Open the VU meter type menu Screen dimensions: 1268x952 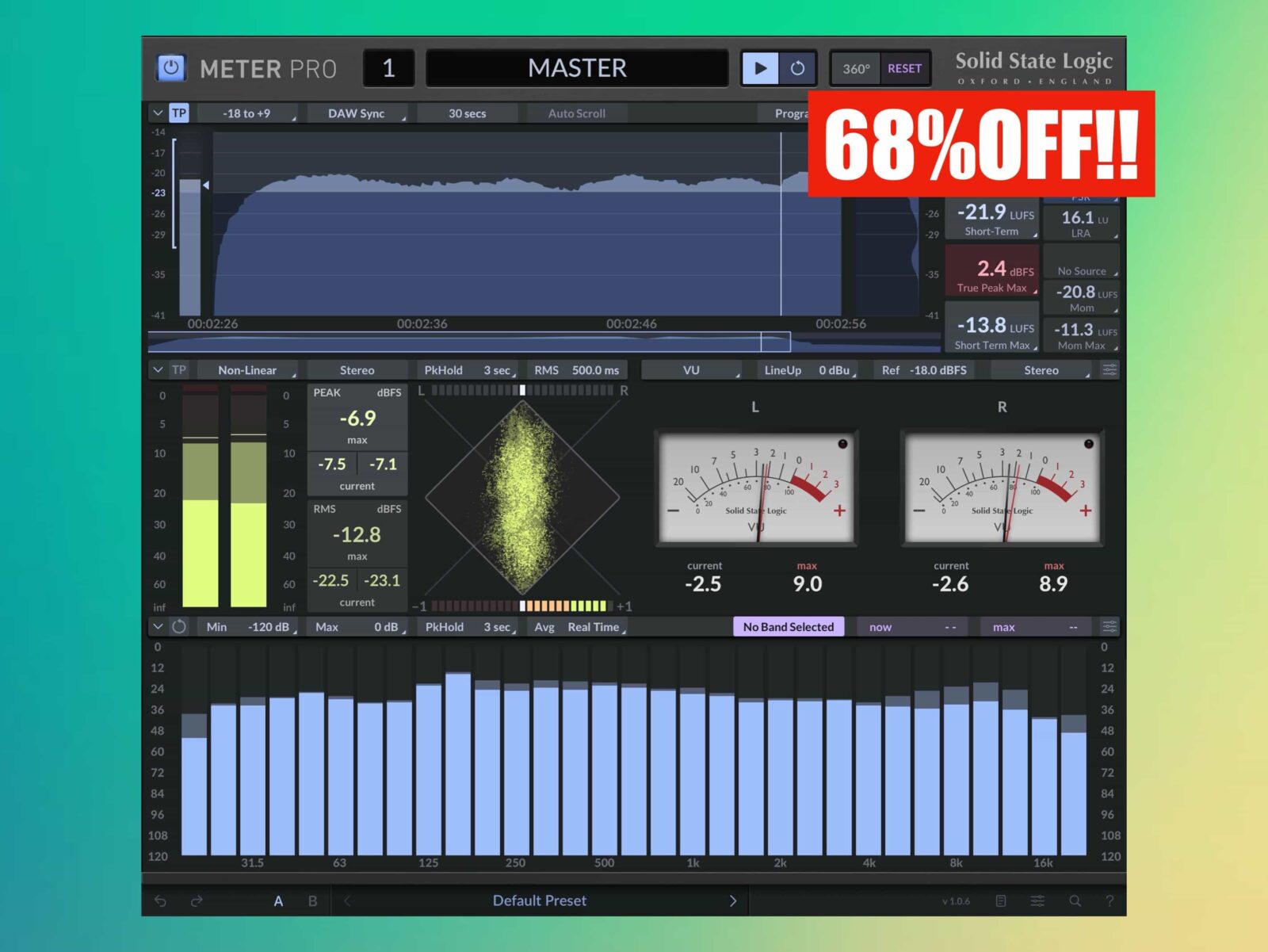point(691,370)
